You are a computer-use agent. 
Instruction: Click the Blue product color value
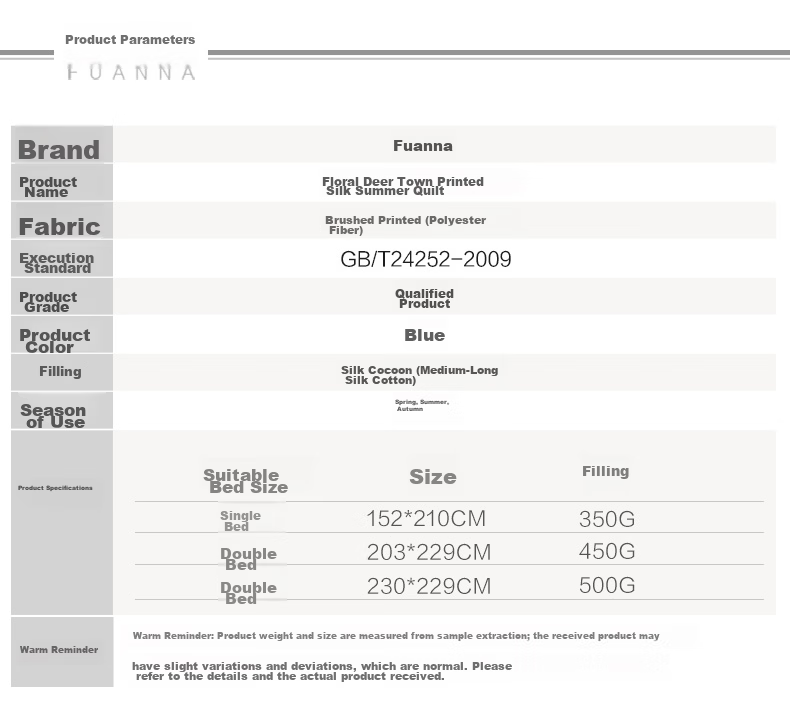(424, 335)
